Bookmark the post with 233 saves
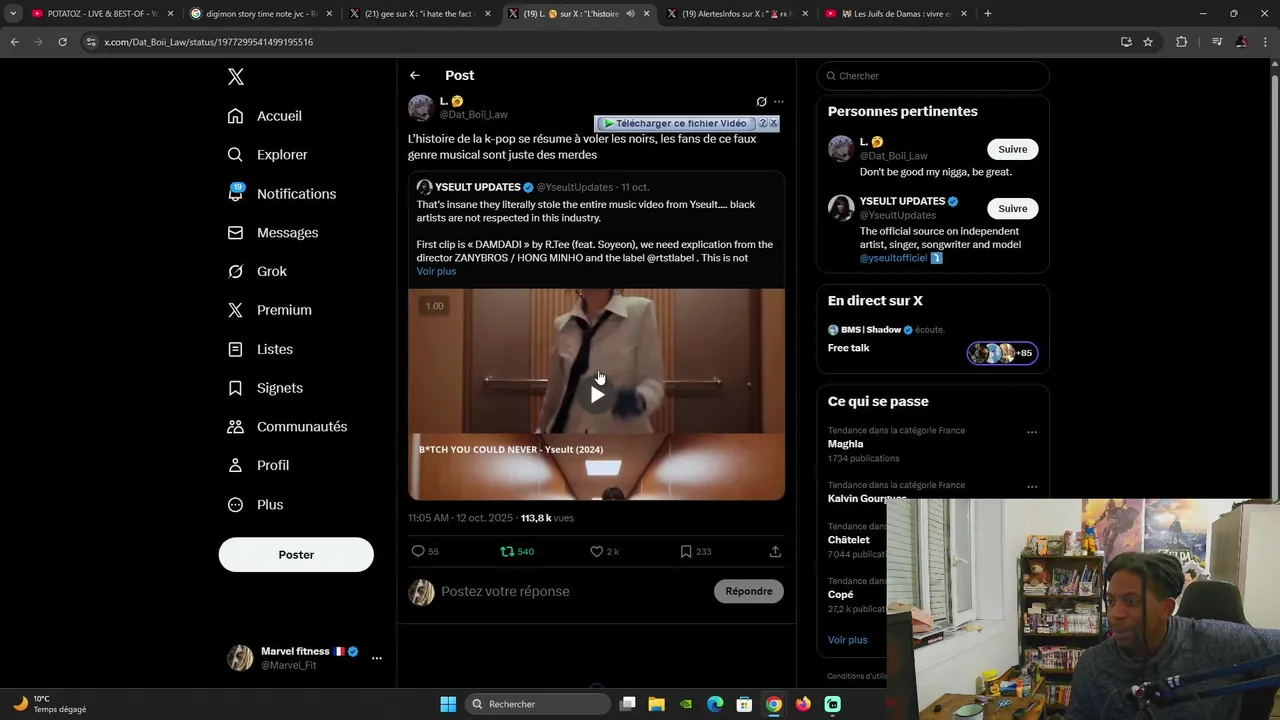Viewport: 1280px width, 720px height. (x=695, y=551)
